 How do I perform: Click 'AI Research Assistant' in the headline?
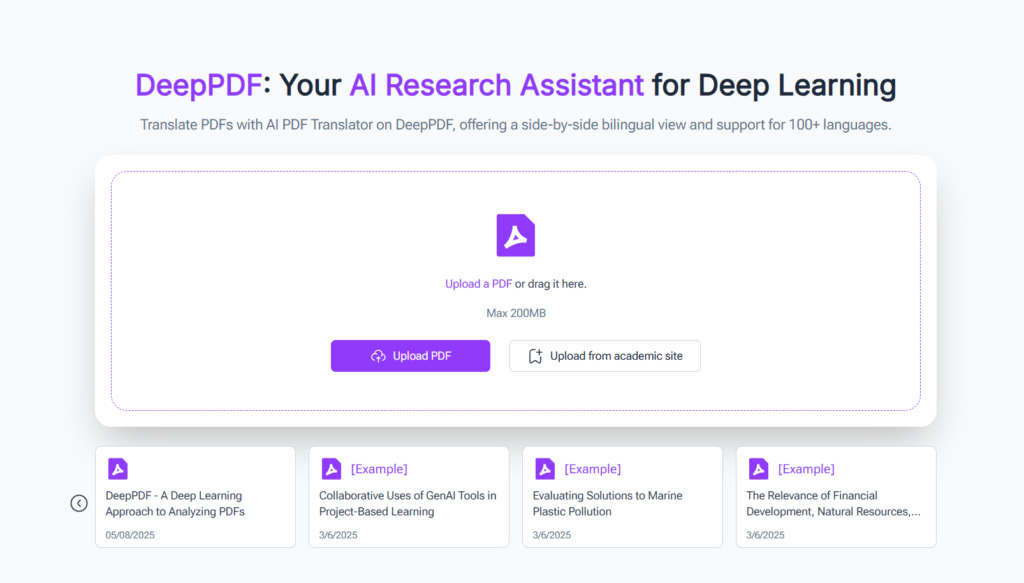coord(496,86)
